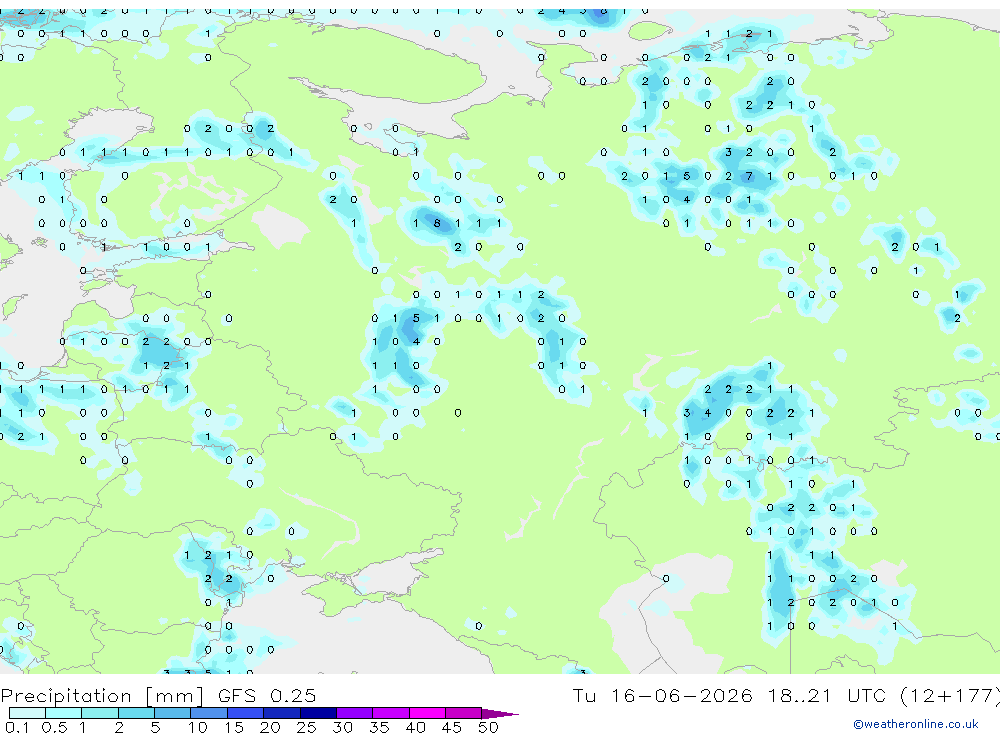
Task: Click the "0.5" legend scale label
Action: point(54,727)
